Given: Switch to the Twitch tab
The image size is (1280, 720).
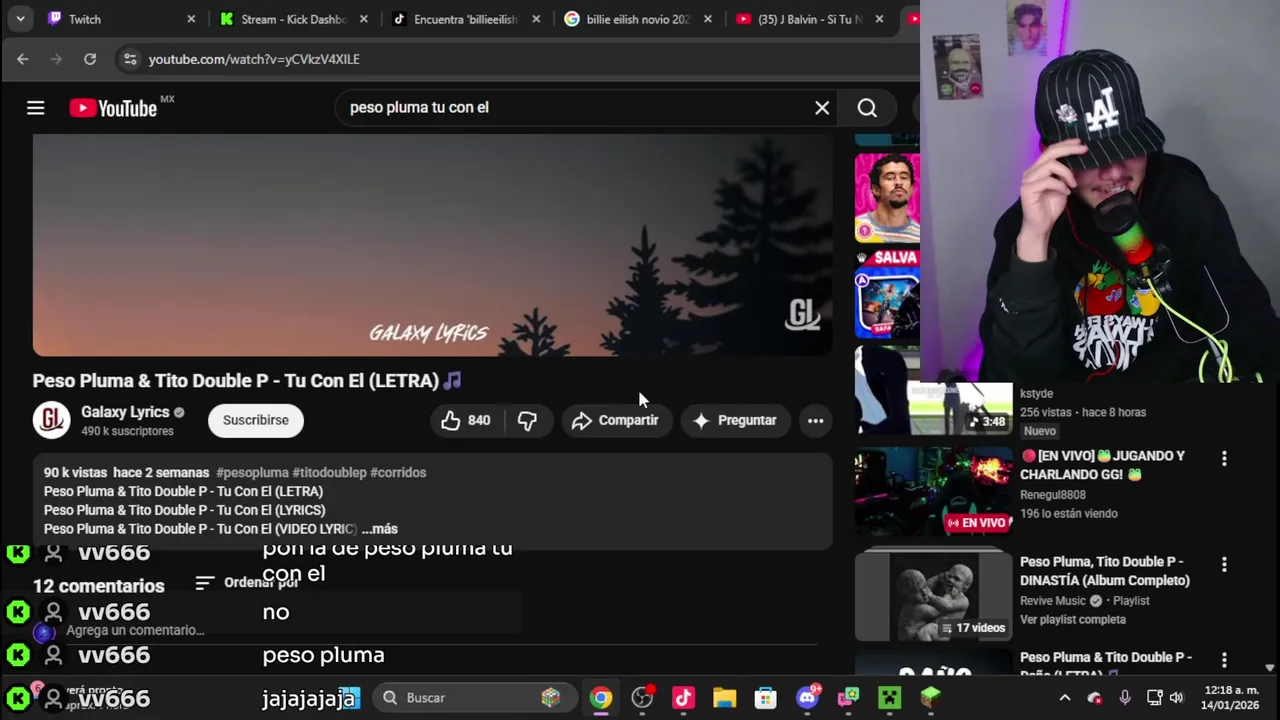Looking at the screenshot, I should [x=120, y=19].
